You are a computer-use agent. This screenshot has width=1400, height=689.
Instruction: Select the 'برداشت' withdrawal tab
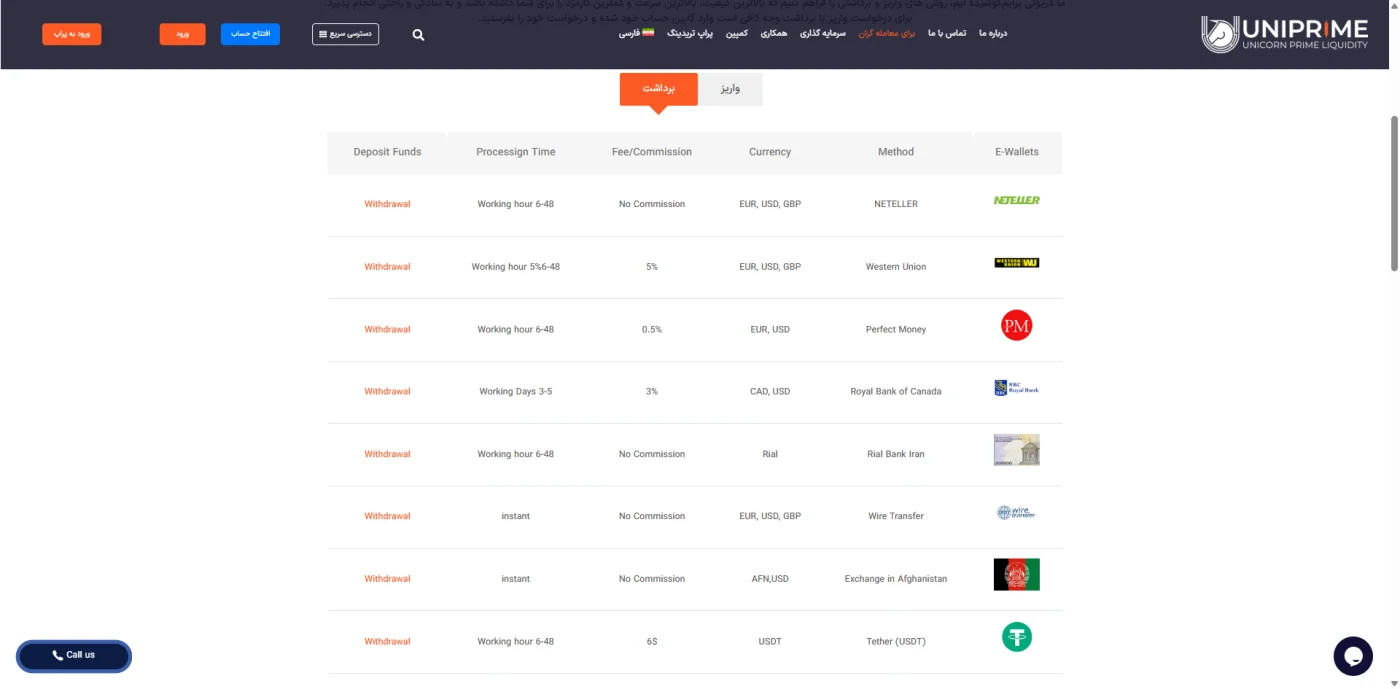[x=658, y=89]
